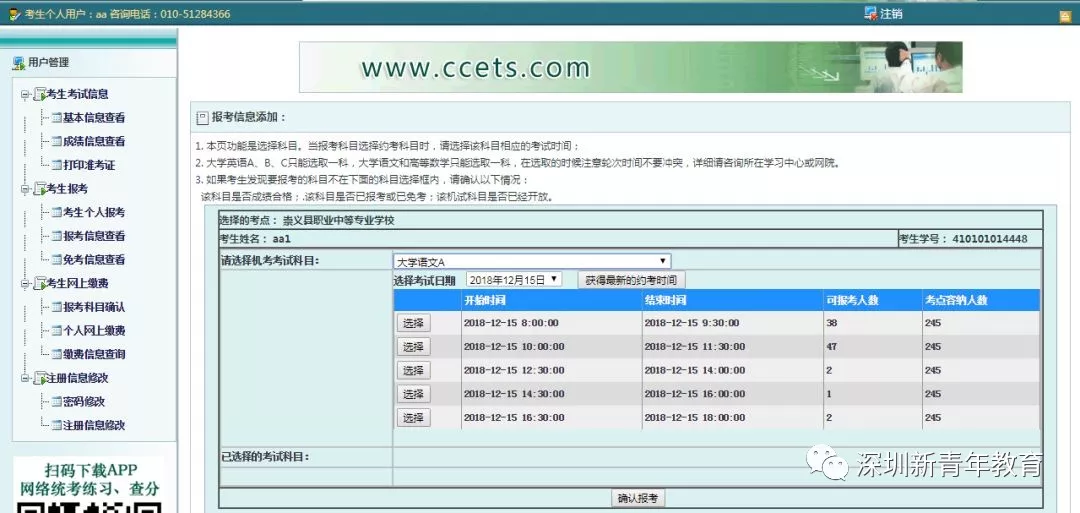
Task: Collapse the 考生考试信息 tree node
Action: tap(25, 94)
